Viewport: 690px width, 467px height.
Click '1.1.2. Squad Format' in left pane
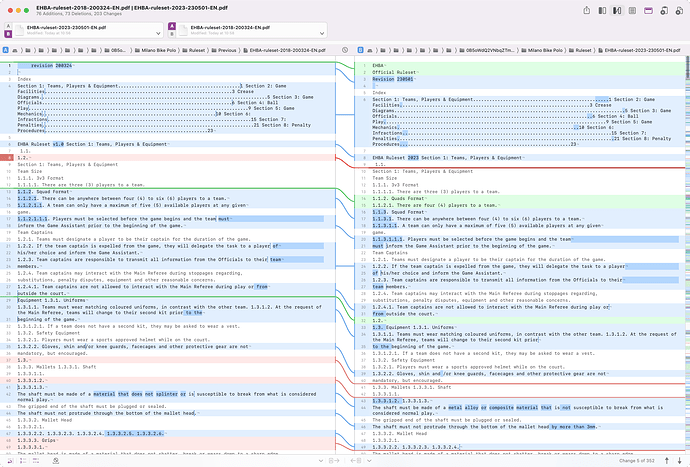[x=44, y=192]
